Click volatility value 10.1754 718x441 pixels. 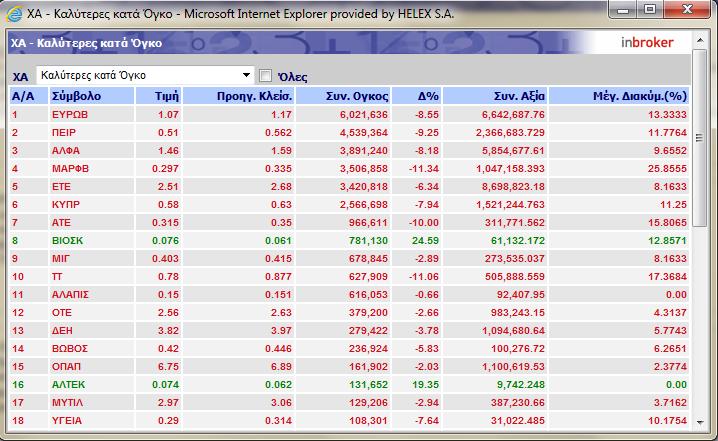[667, 420]
